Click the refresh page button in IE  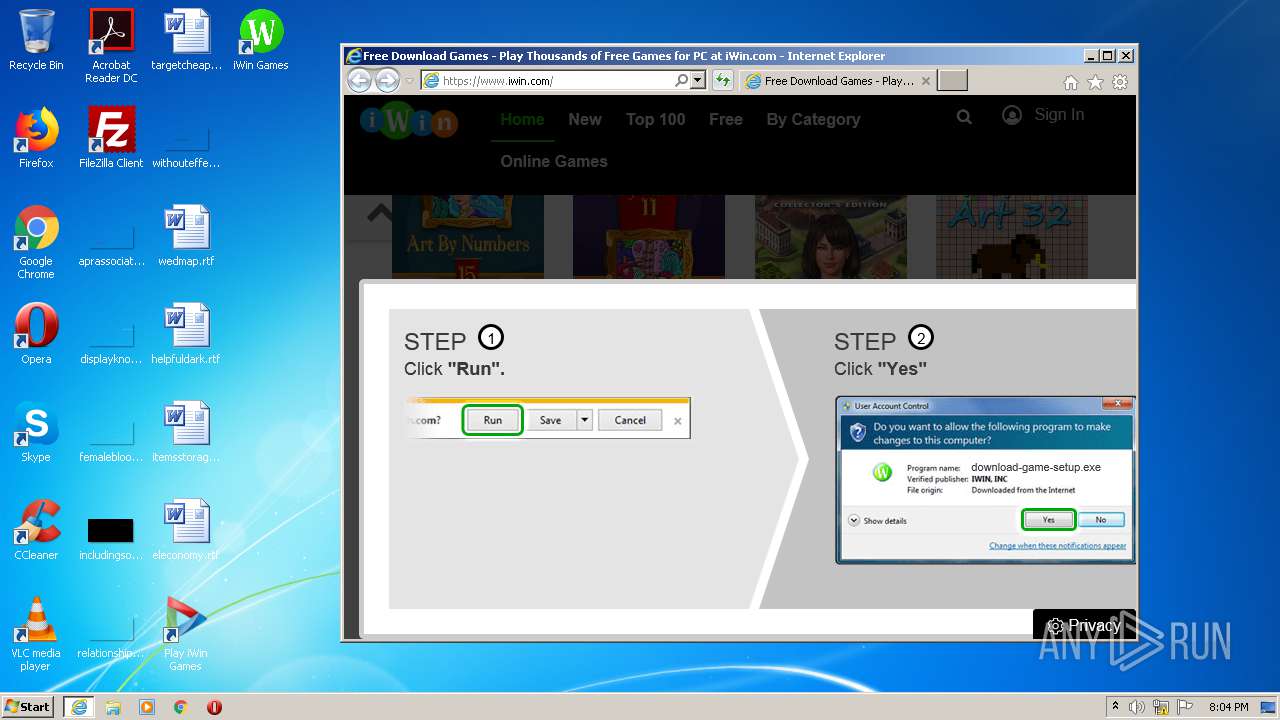pos(723,81)
